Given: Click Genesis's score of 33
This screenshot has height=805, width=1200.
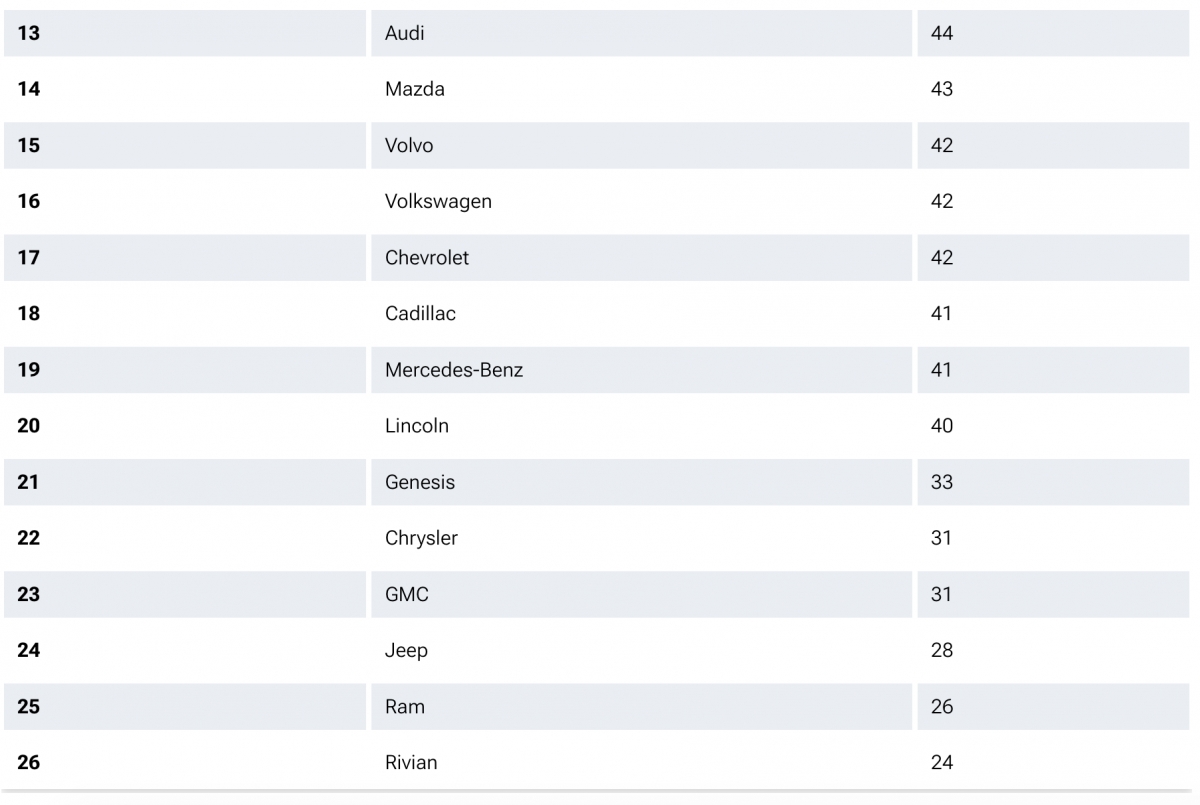Looking at the screenshot, I should 942,482.
